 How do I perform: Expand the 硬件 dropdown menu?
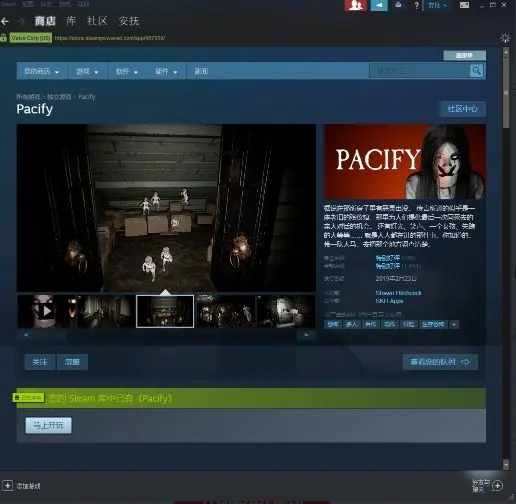pyautogui.click(x=166, y=71)
